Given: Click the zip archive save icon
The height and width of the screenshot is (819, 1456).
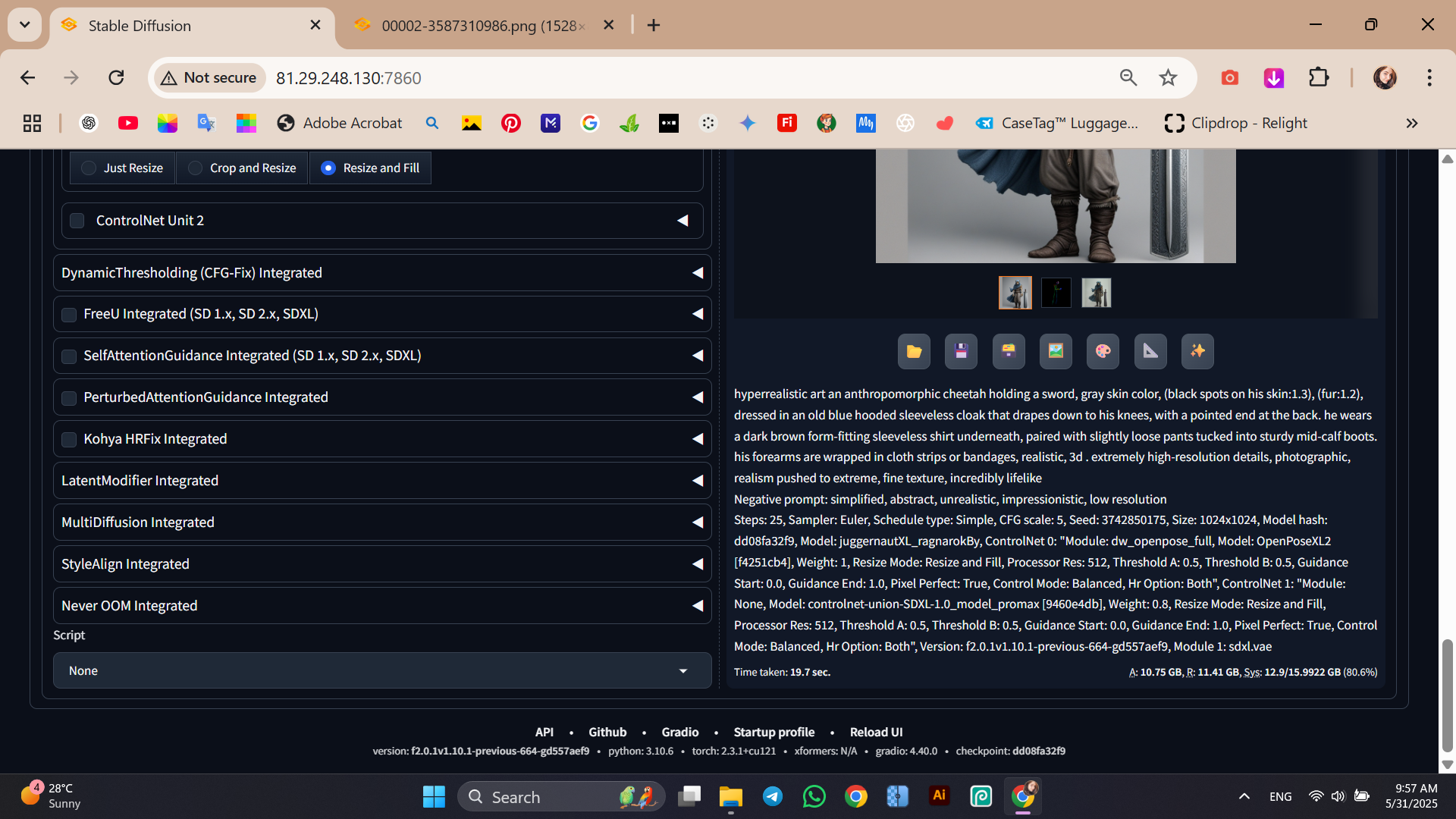Looking at the screenshot, I should tap(1009, 351).
